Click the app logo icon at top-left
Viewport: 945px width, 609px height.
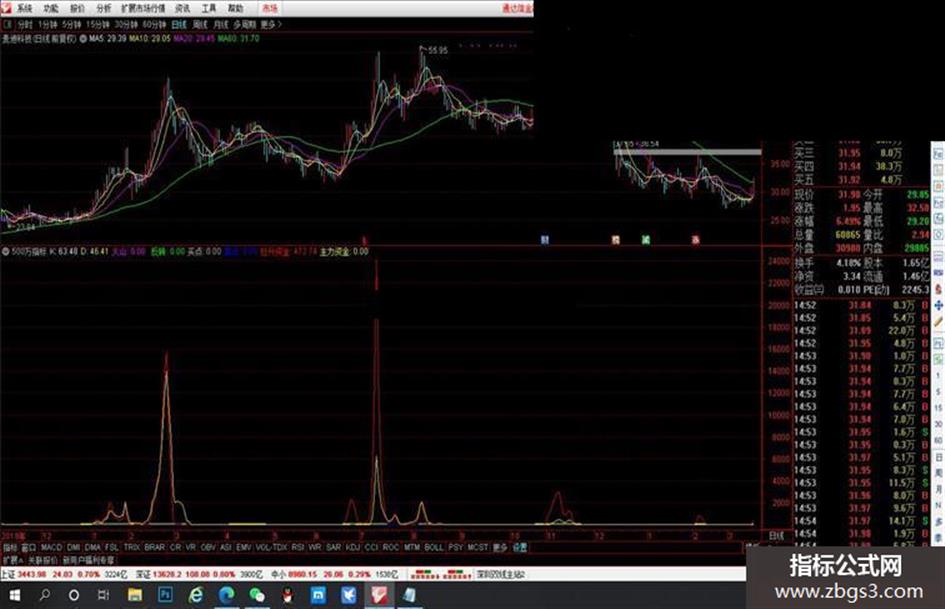[x=6, y=8]
